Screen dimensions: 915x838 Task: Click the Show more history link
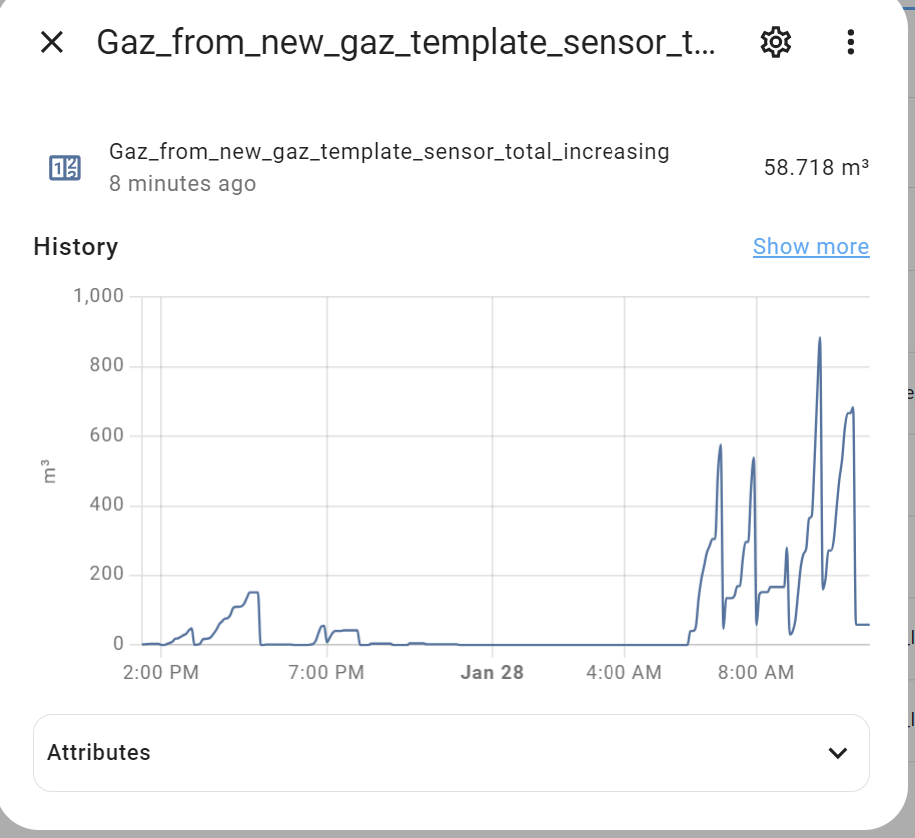(811, 246)
